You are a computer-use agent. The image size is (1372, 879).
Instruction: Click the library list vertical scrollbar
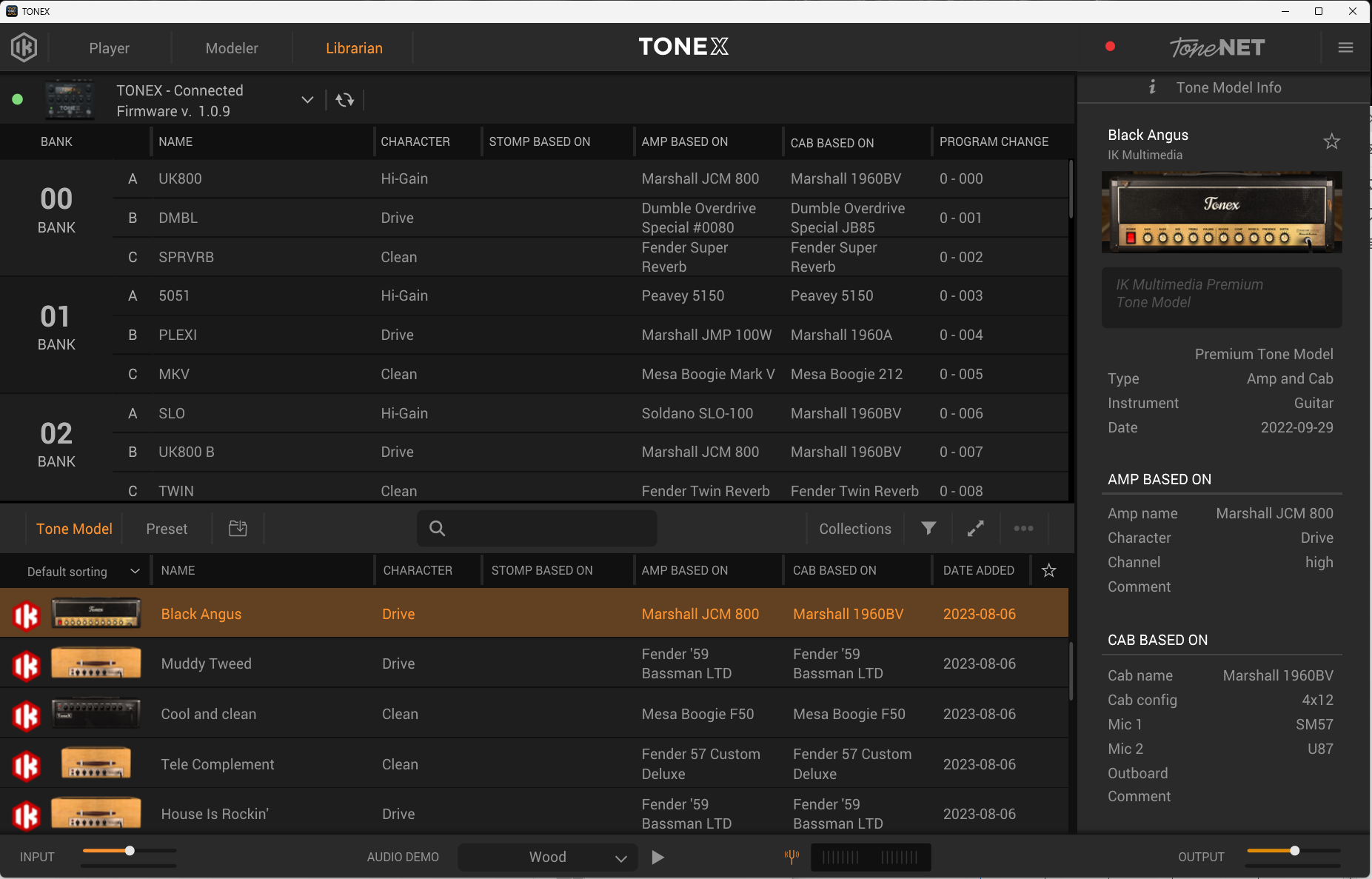point(1071,670)
